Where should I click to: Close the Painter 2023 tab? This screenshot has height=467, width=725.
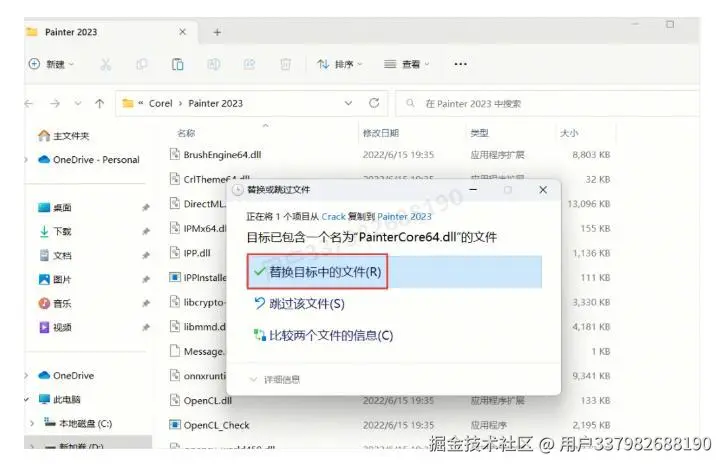183,31
